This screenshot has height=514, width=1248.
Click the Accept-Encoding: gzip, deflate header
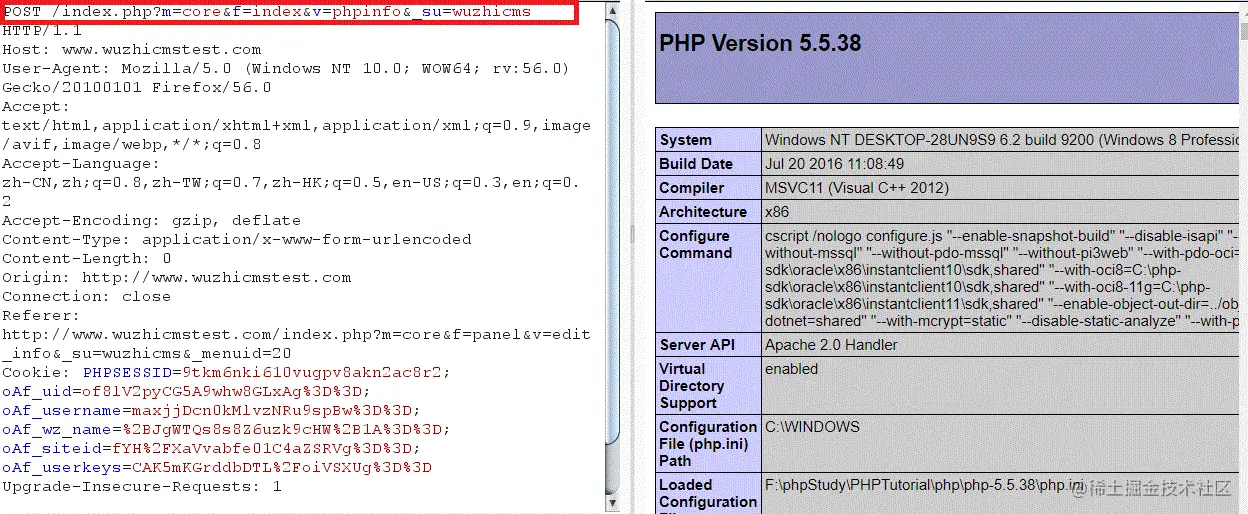[151, 220]
